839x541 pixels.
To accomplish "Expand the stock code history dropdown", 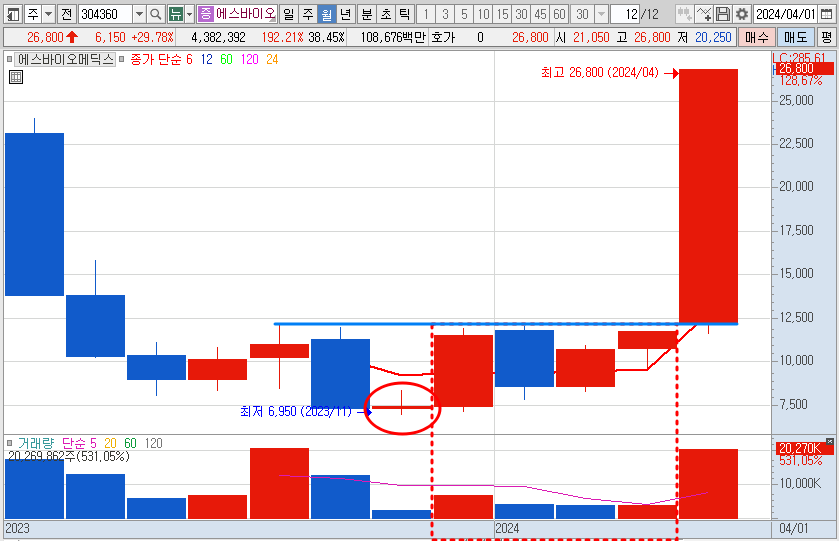I will pyautogui.click(x=139, y=14).
